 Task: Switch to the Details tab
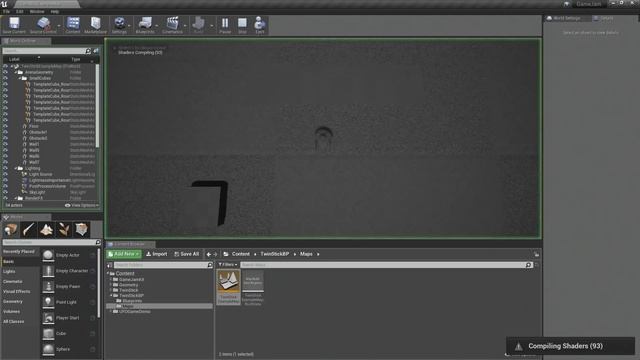point(607,18)
